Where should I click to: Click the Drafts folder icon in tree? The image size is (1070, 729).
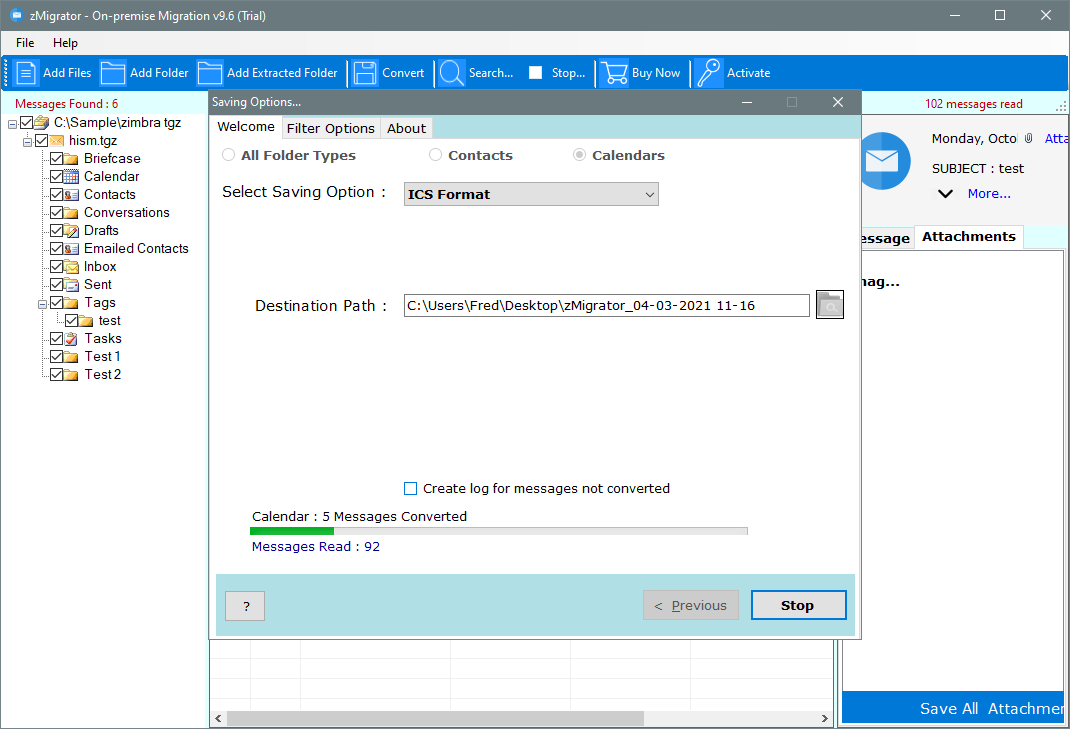coord(71,231)
